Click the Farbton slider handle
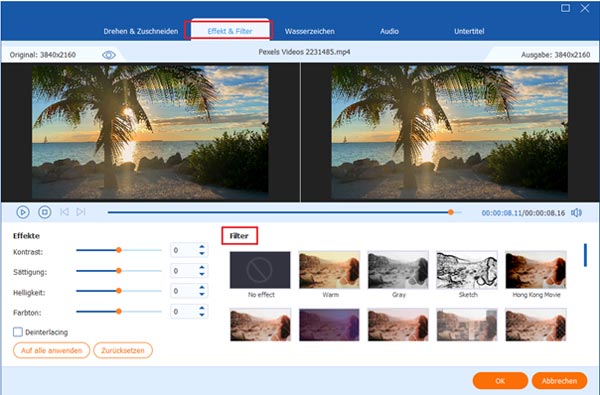The width and height of the screenshot is (600, 395). tap(119, 312)
